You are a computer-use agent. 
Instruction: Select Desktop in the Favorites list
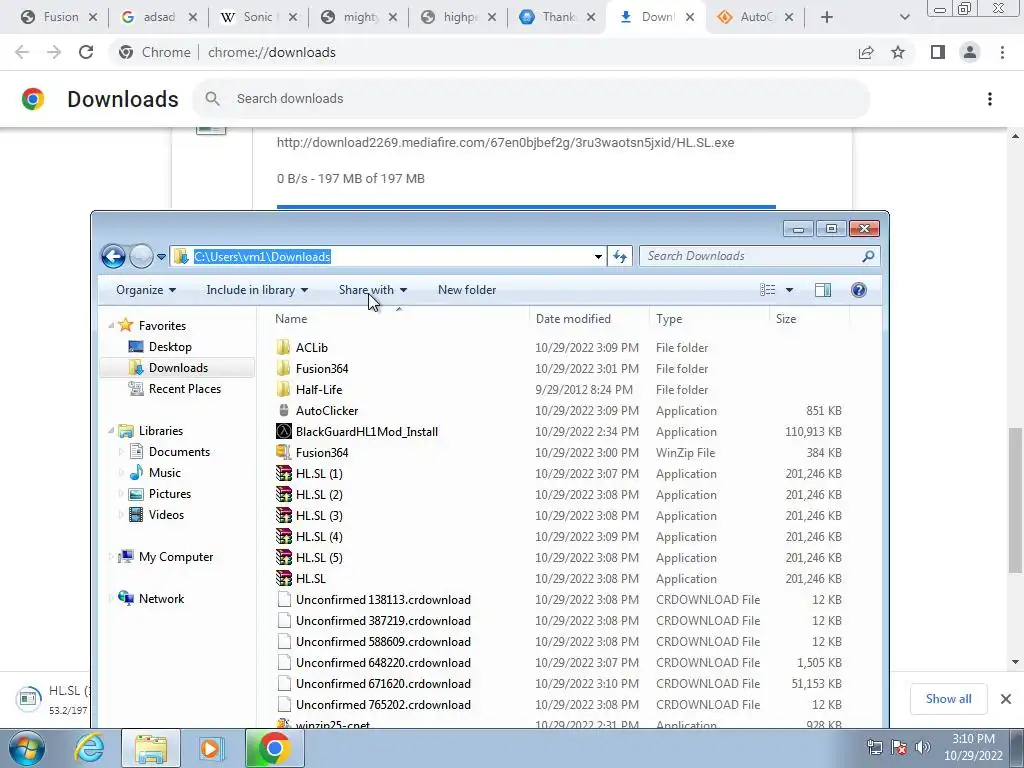pos(170,347)
